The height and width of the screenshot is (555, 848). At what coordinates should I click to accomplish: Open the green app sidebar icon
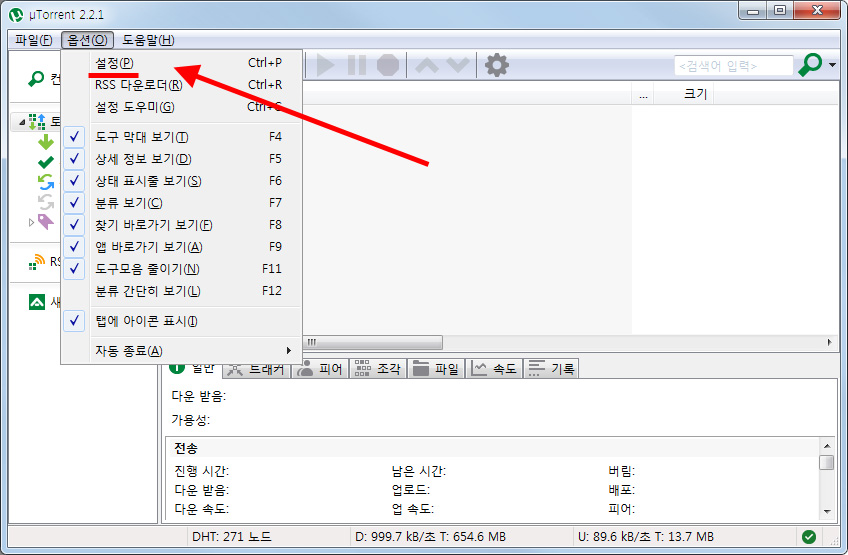coord(37,302)
